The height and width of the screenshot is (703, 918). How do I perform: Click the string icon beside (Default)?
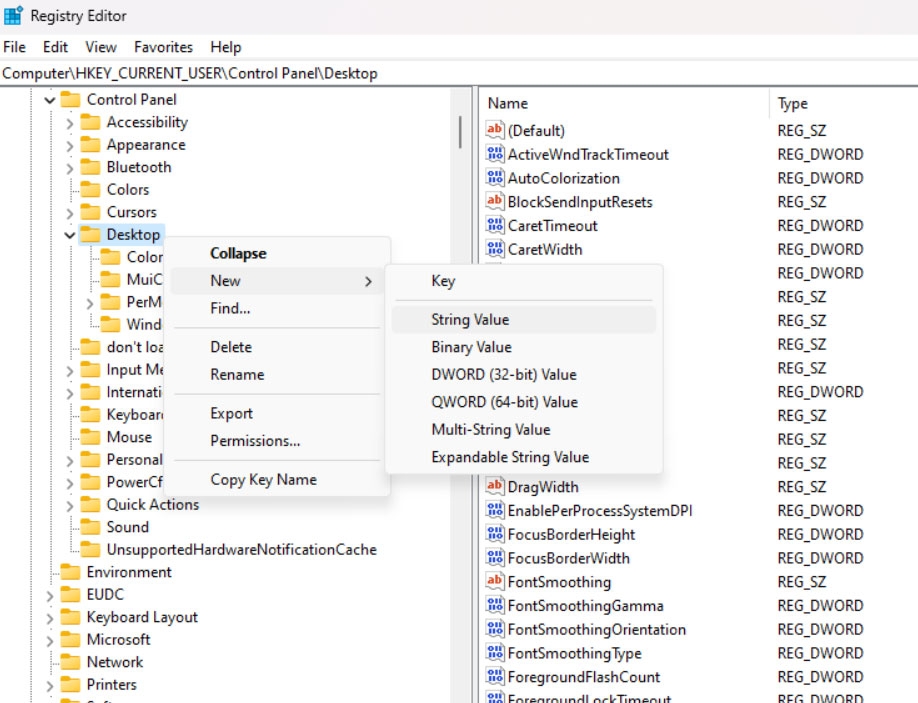click(x=495, y=130)
